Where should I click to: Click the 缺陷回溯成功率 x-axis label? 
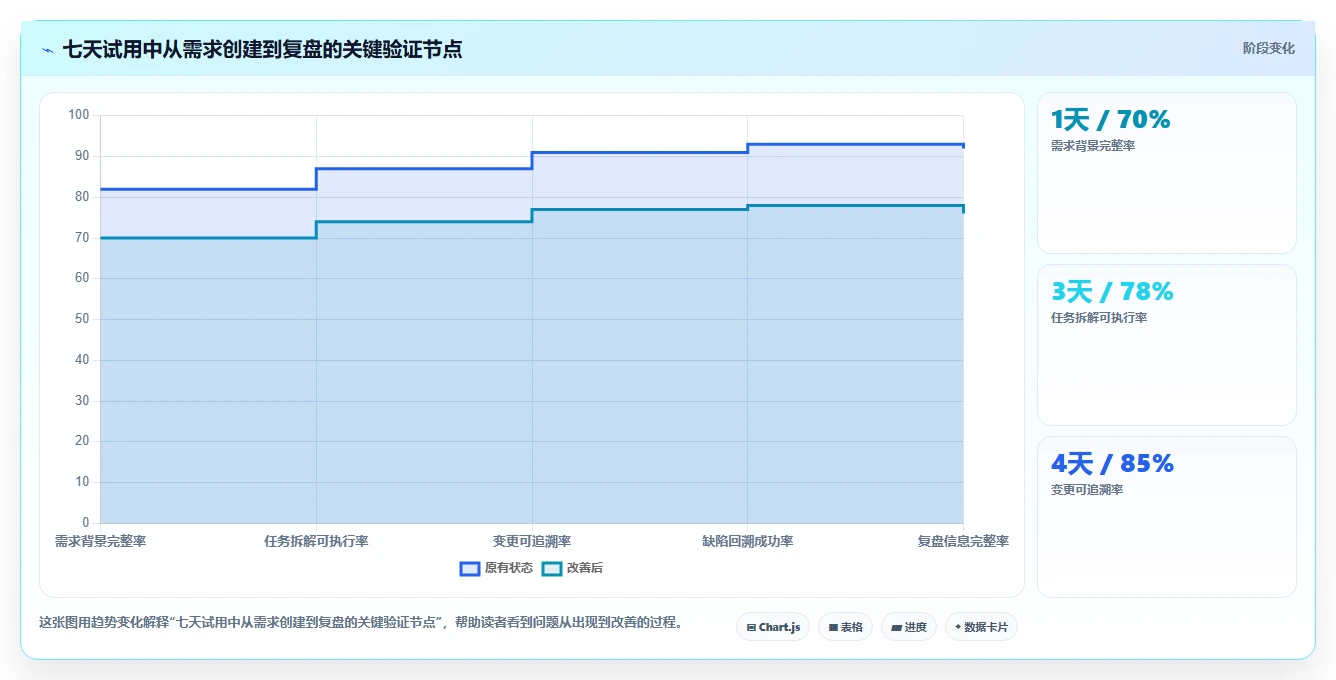748,541
